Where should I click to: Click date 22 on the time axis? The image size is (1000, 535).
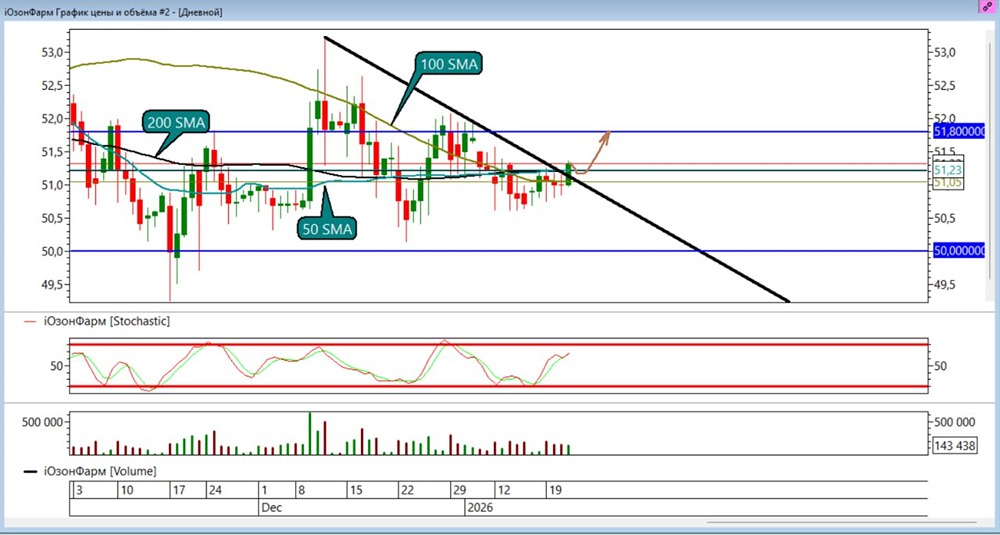tap(407, 490)
